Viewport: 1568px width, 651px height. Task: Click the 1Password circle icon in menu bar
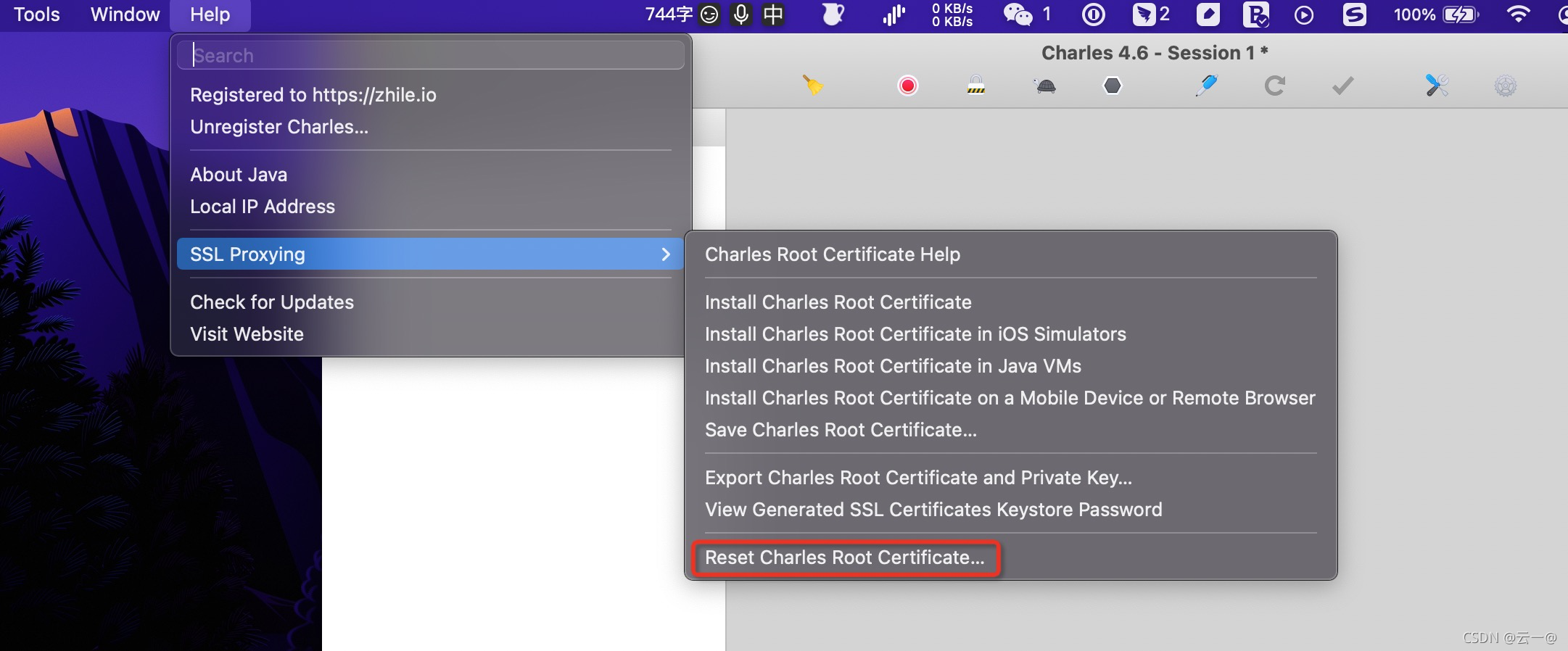pyautogui.click(x=1093, y=14)
